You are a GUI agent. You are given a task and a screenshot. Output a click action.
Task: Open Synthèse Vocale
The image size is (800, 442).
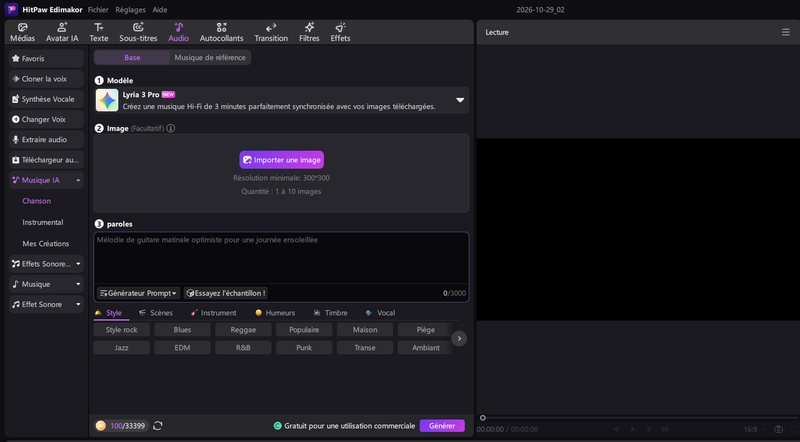pyautogui.click(x=46, y=99)
